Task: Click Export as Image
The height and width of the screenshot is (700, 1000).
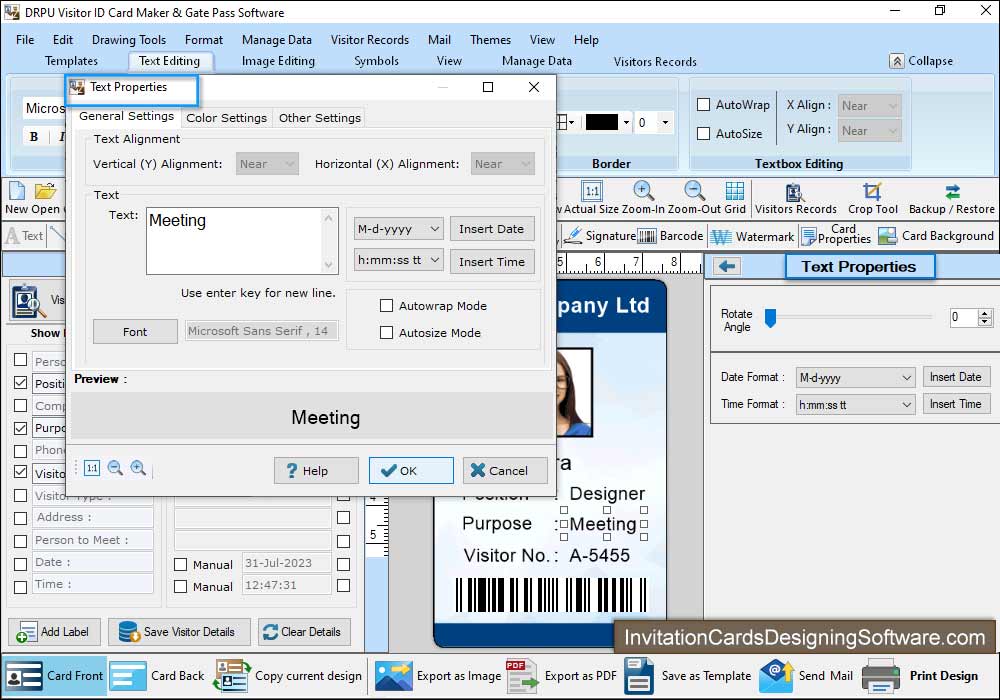Action: pos(438,676)
